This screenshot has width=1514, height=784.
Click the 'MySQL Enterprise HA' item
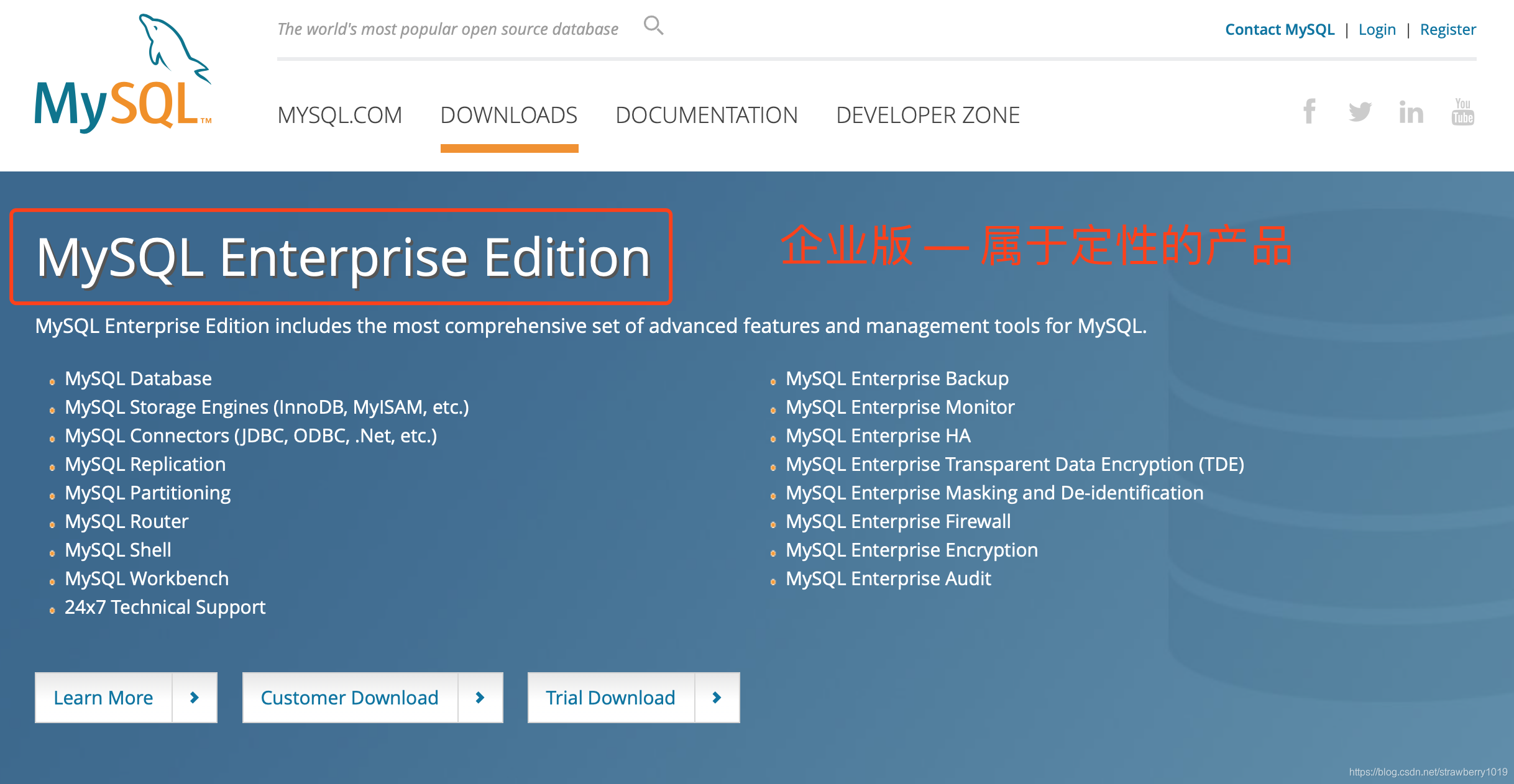click(x=878, y=435)
